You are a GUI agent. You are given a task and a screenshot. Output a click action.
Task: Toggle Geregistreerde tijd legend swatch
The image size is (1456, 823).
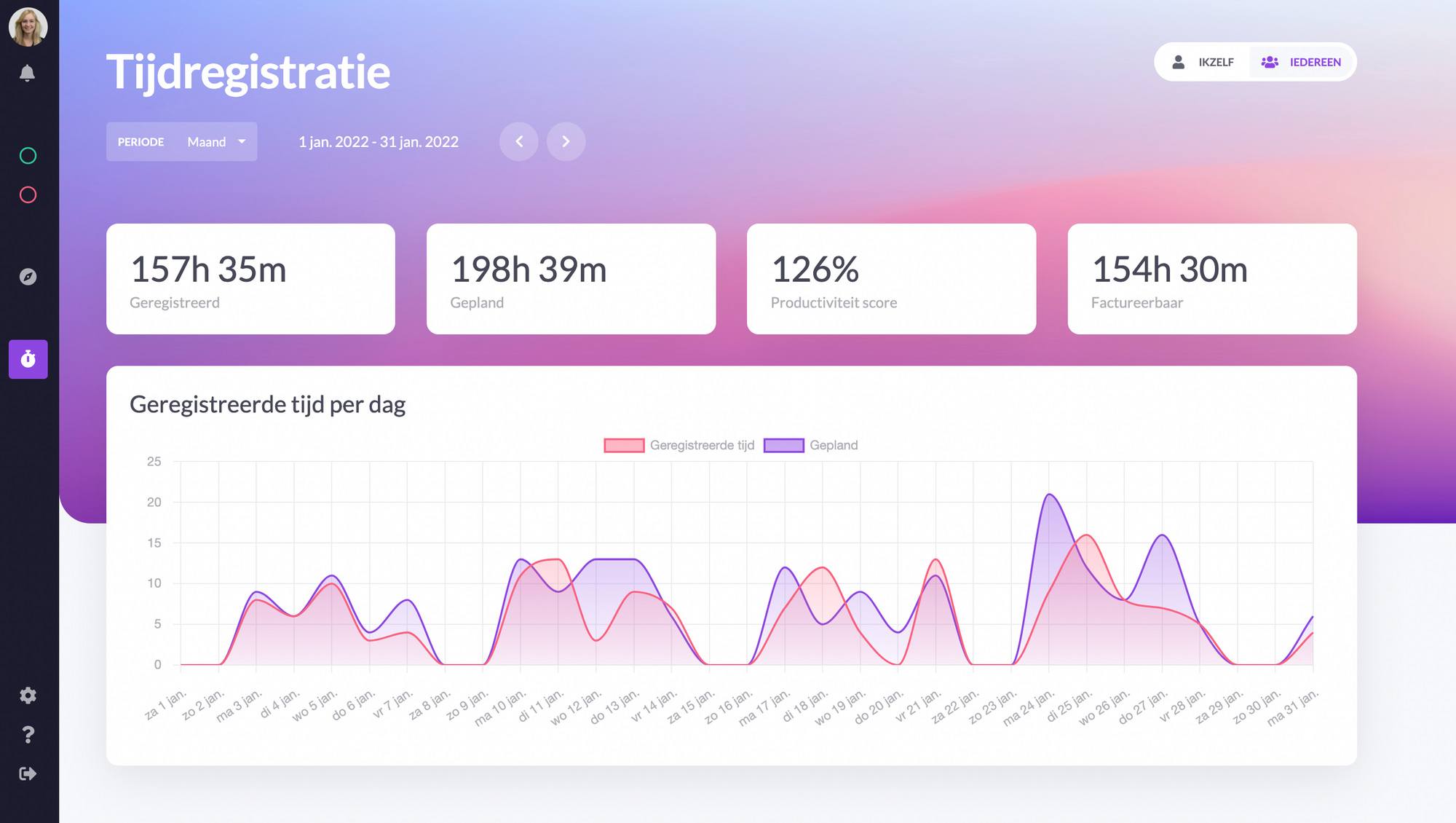click(x=624, y=446)
